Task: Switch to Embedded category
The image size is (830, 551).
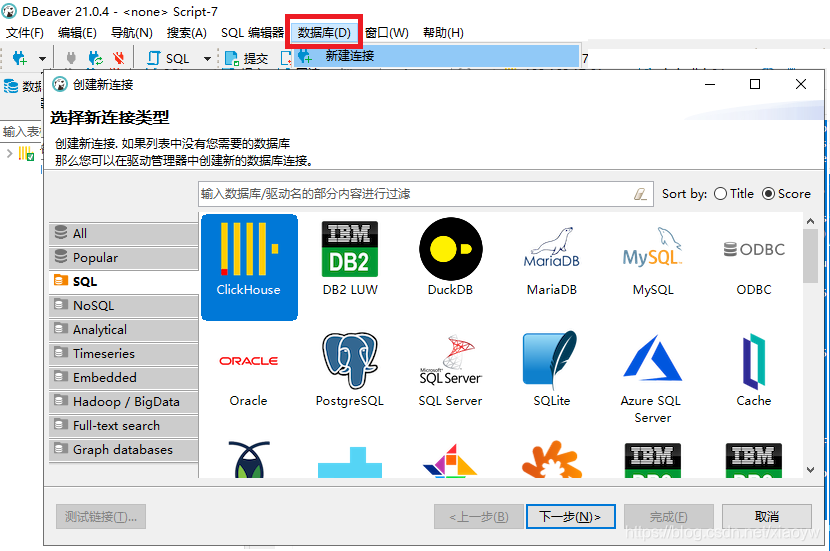Action: (124, 377)
